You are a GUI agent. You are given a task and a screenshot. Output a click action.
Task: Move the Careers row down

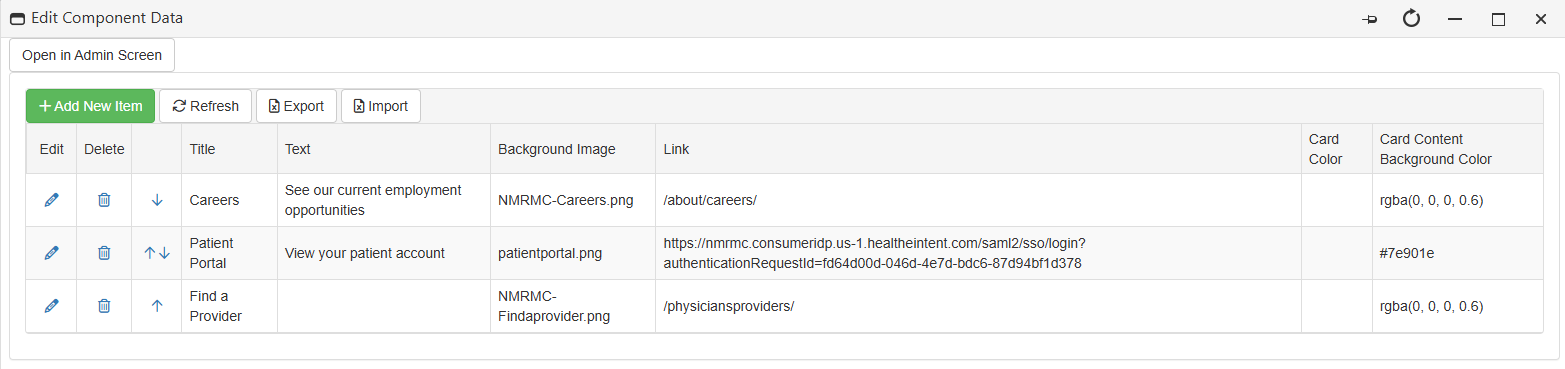pyautogui.click(x=157, y=200)
